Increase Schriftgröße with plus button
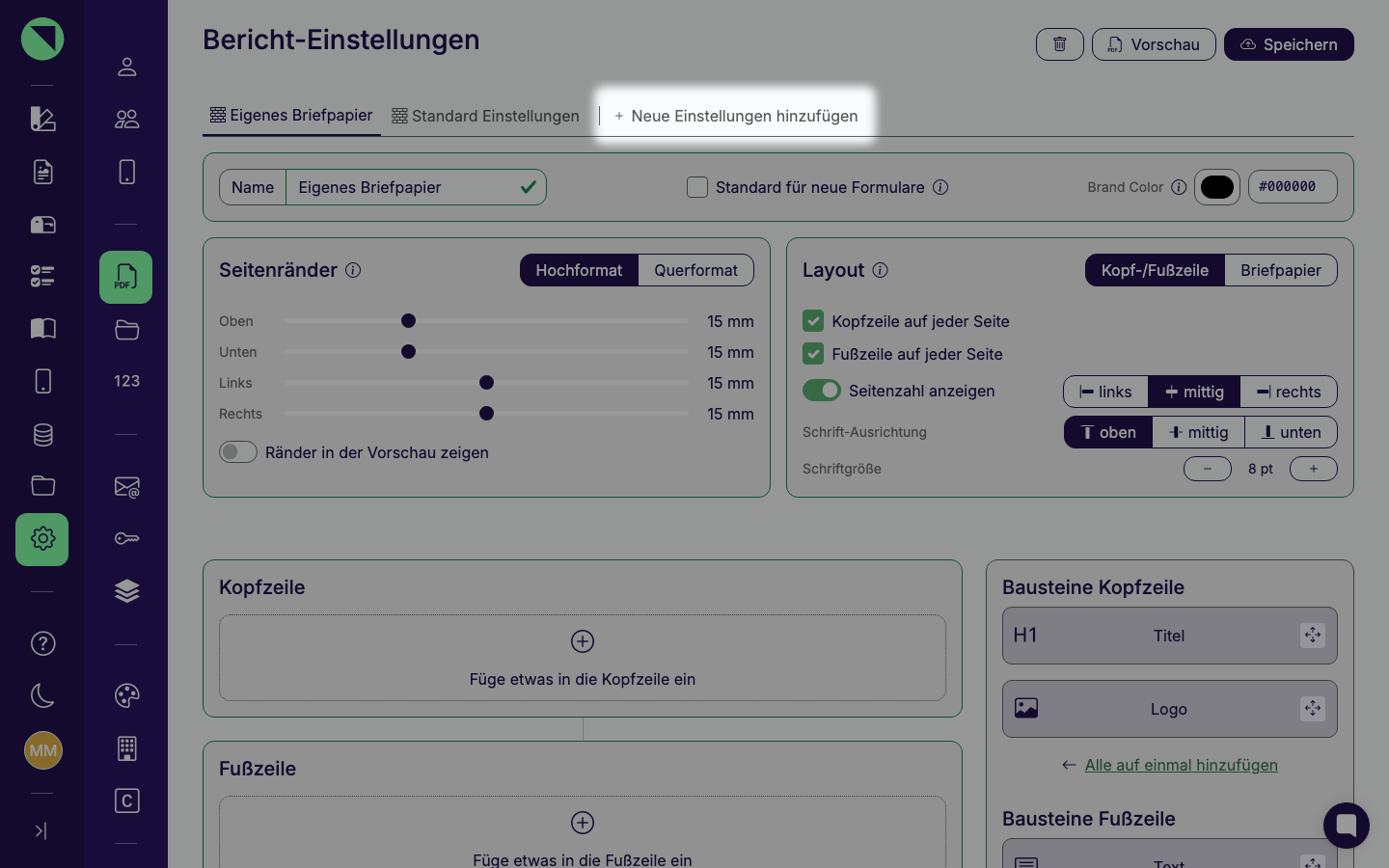1389x868 pixels. pos(1314,469)
